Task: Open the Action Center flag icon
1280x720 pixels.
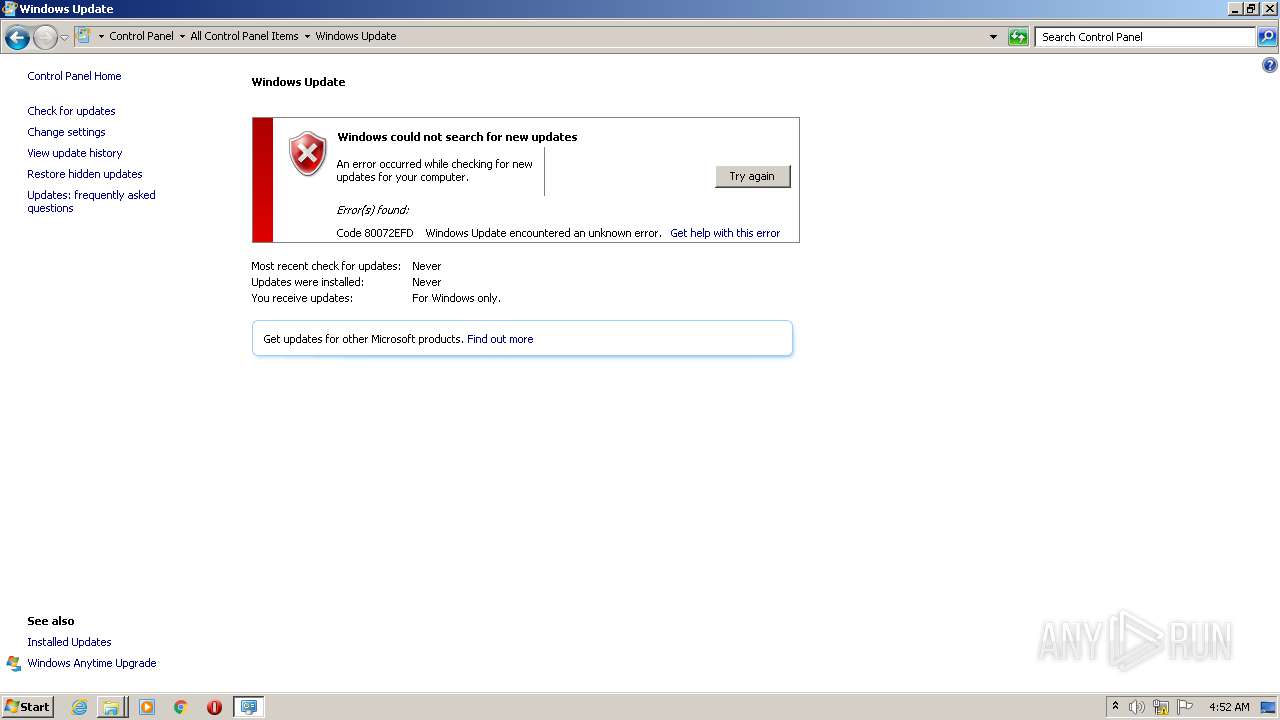Action: [1185, 707]
